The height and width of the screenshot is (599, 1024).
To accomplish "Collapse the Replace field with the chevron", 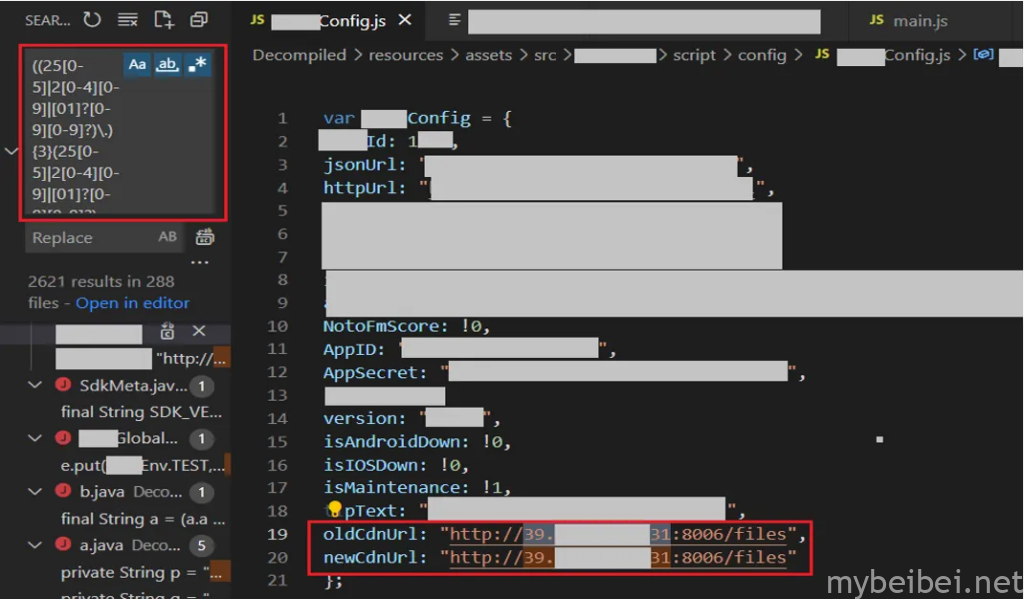I will tap(11, 151).
